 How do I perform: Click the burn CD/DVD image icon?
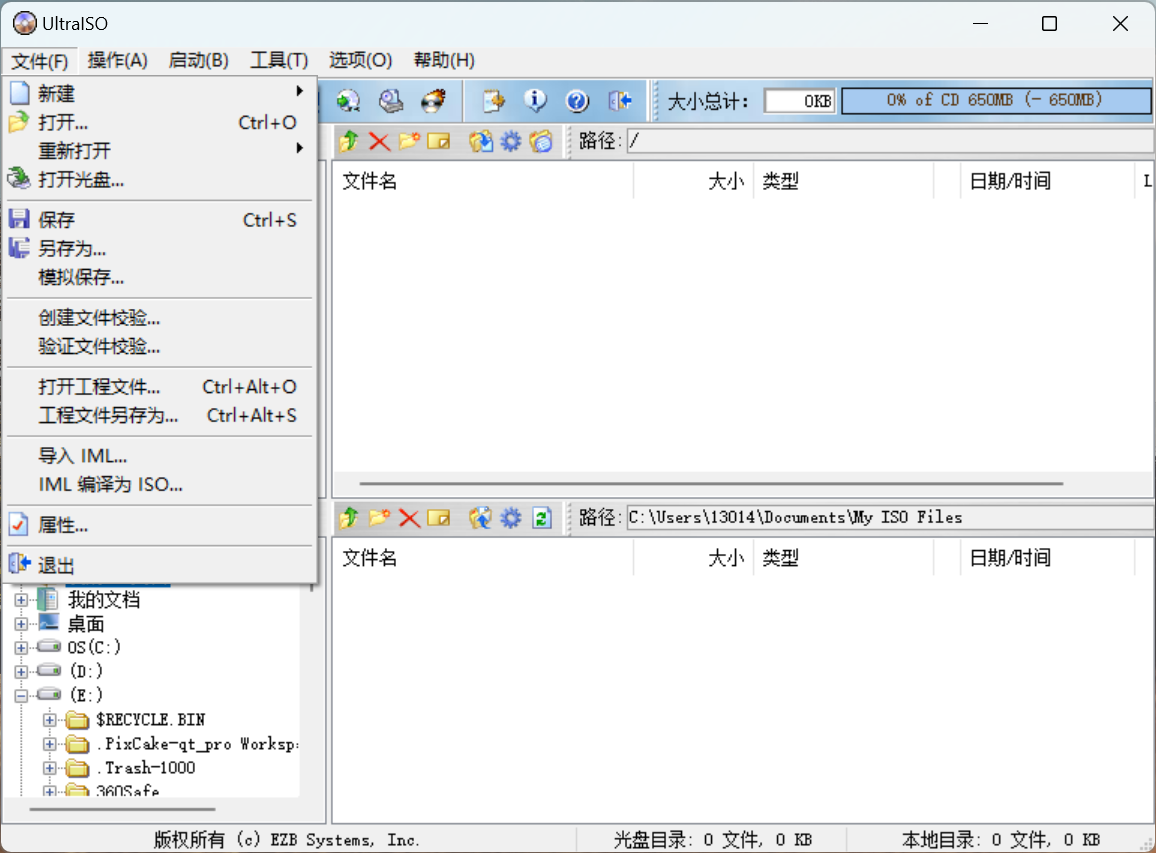click(x=434, y=101)
